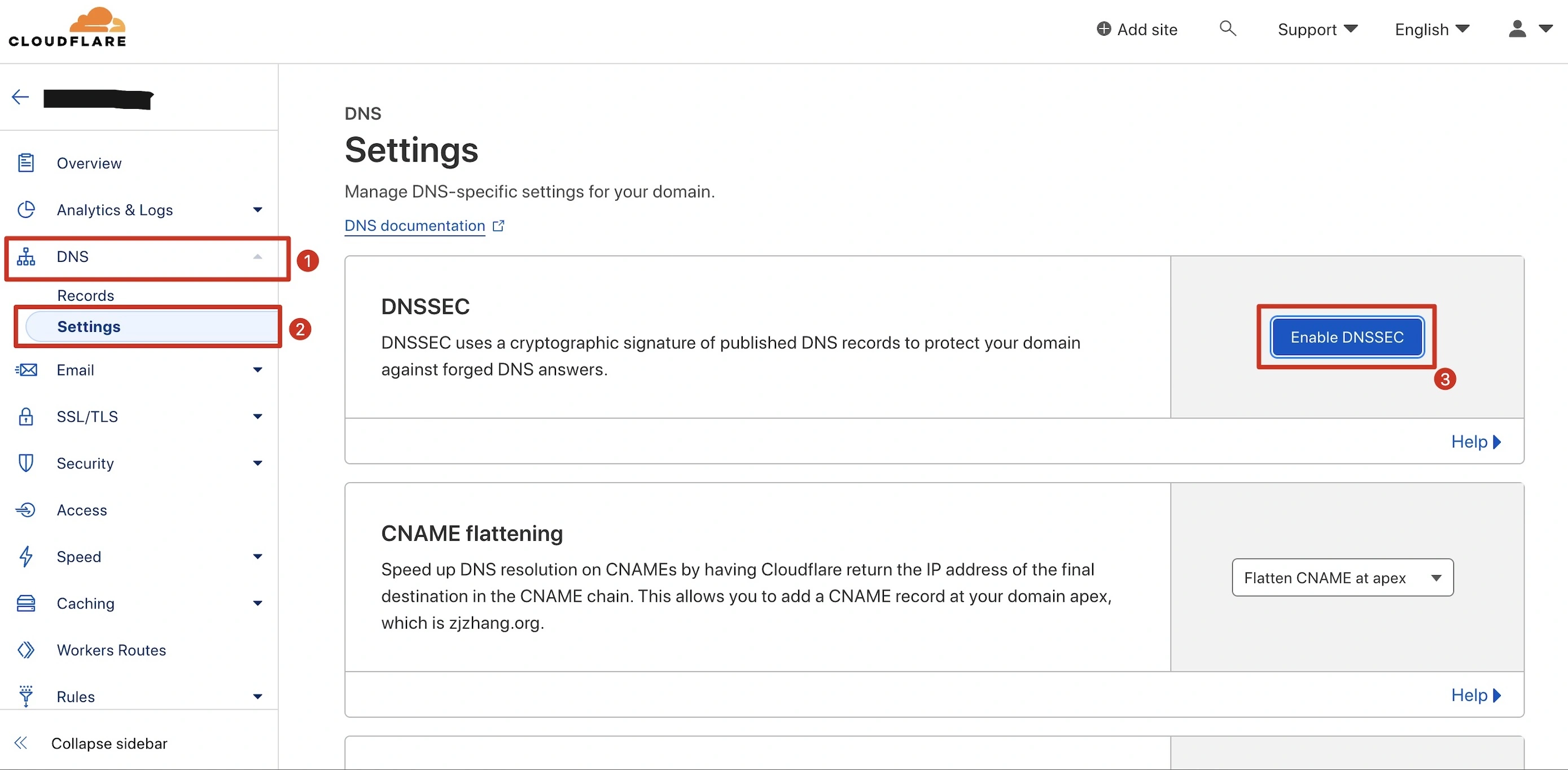Expand the Analytics & Logs section

click(257, 209)
